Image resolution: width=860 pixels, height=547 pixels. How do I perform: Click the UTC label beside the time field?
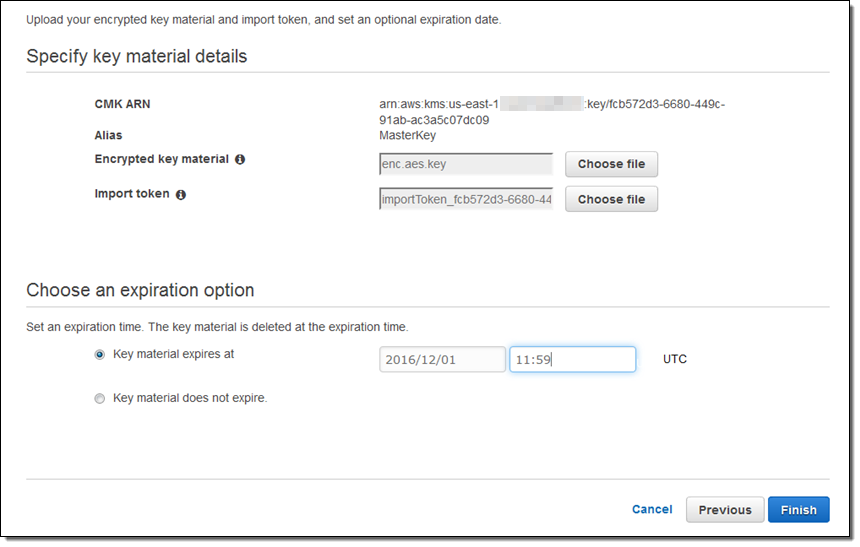click(x=675, y=359)
